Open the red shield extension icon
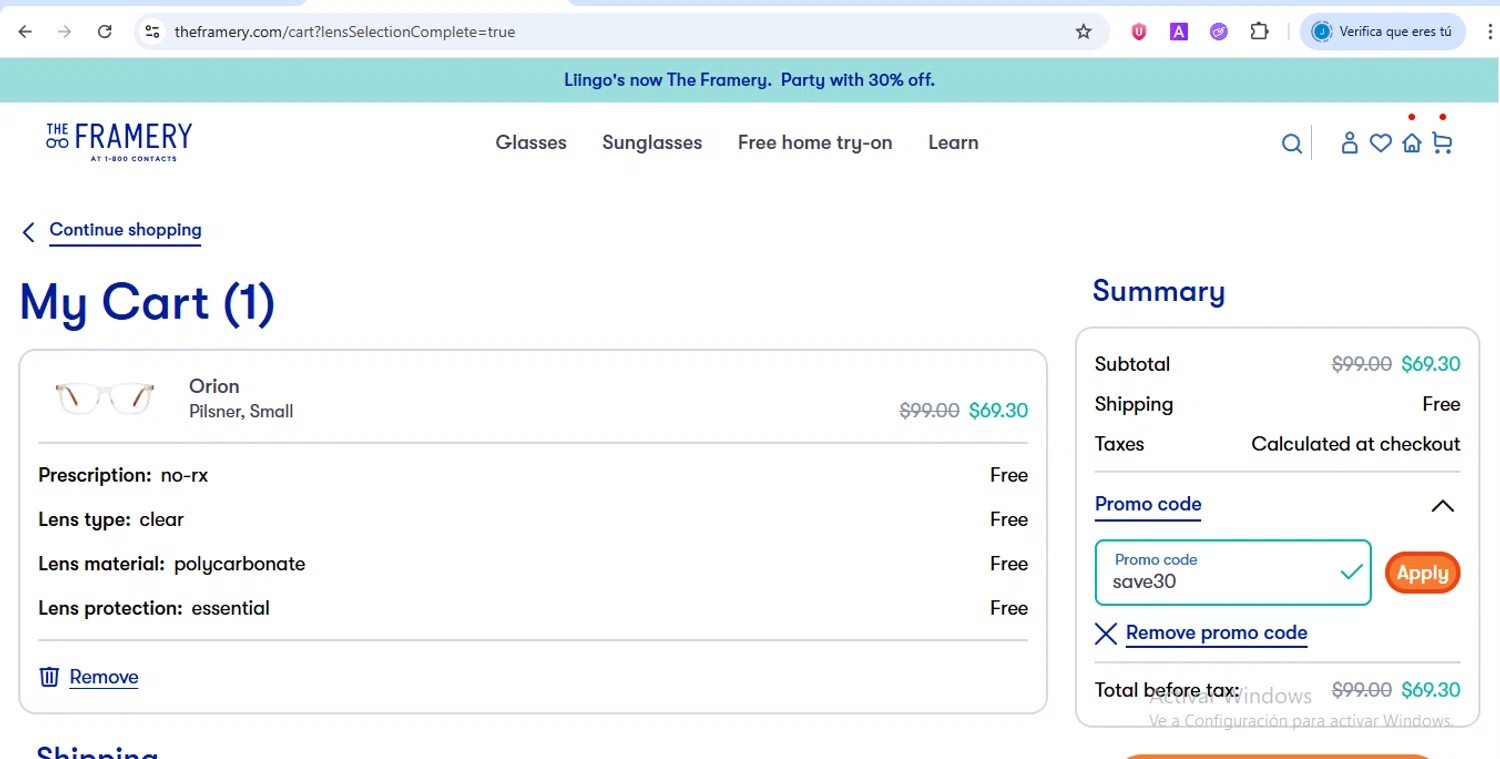The height and width of the screenshot is (759, 1500). (x=1138, y=32)
